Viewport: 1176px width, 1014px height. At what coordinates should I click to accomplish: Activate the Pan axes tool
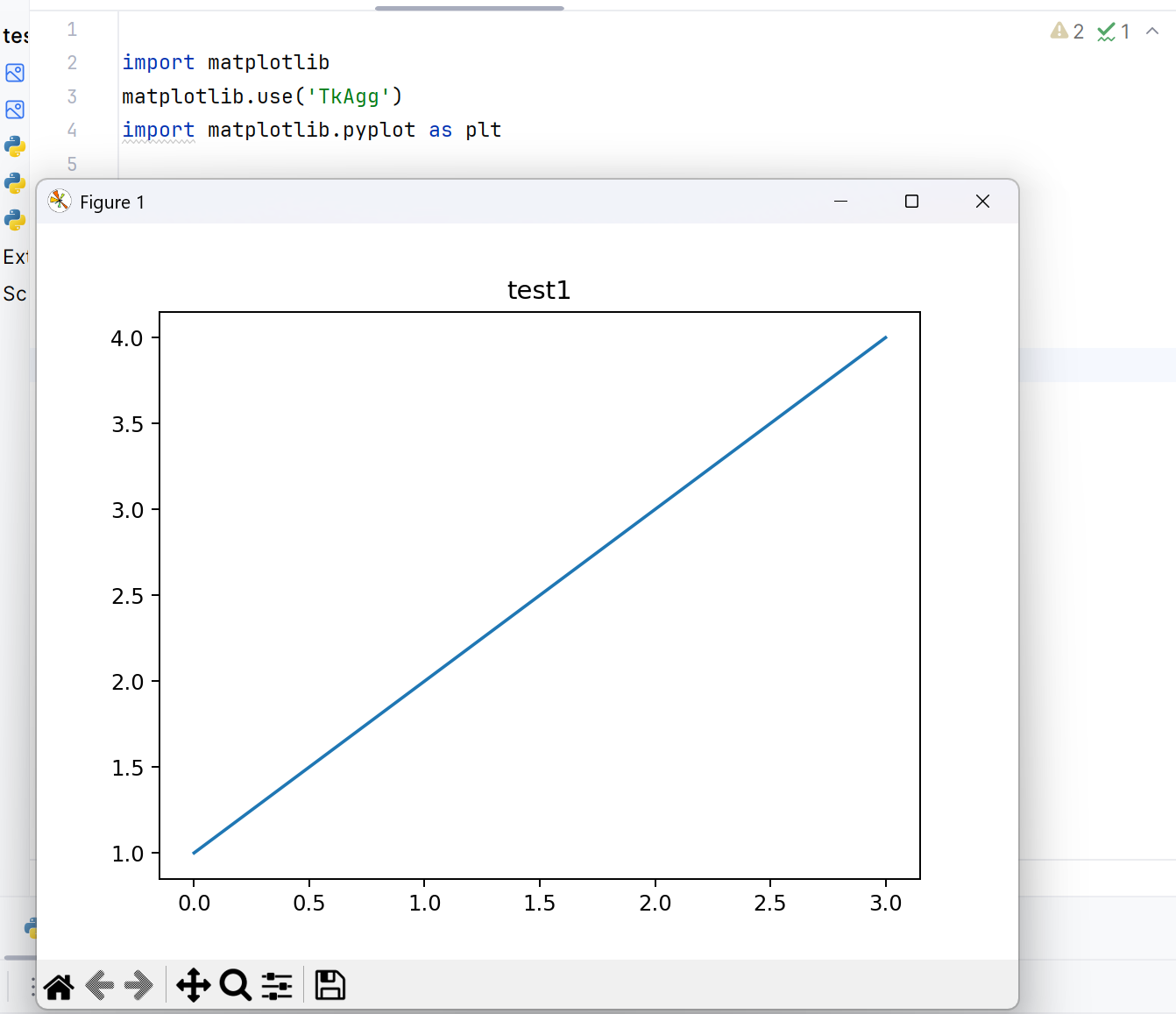pos(194,986)
